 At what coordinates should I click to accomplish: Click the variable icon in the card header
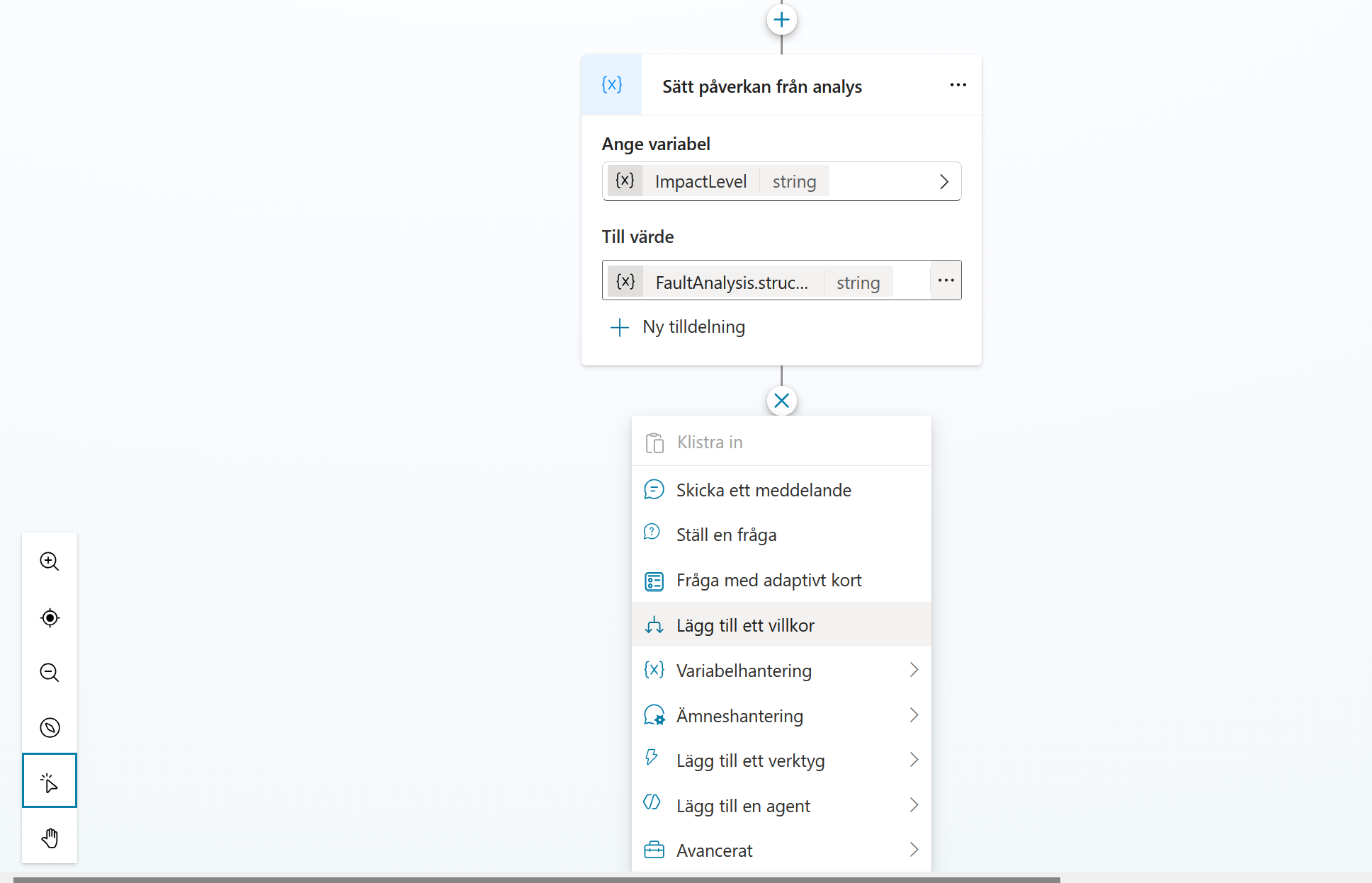click(x=612, y=85)
